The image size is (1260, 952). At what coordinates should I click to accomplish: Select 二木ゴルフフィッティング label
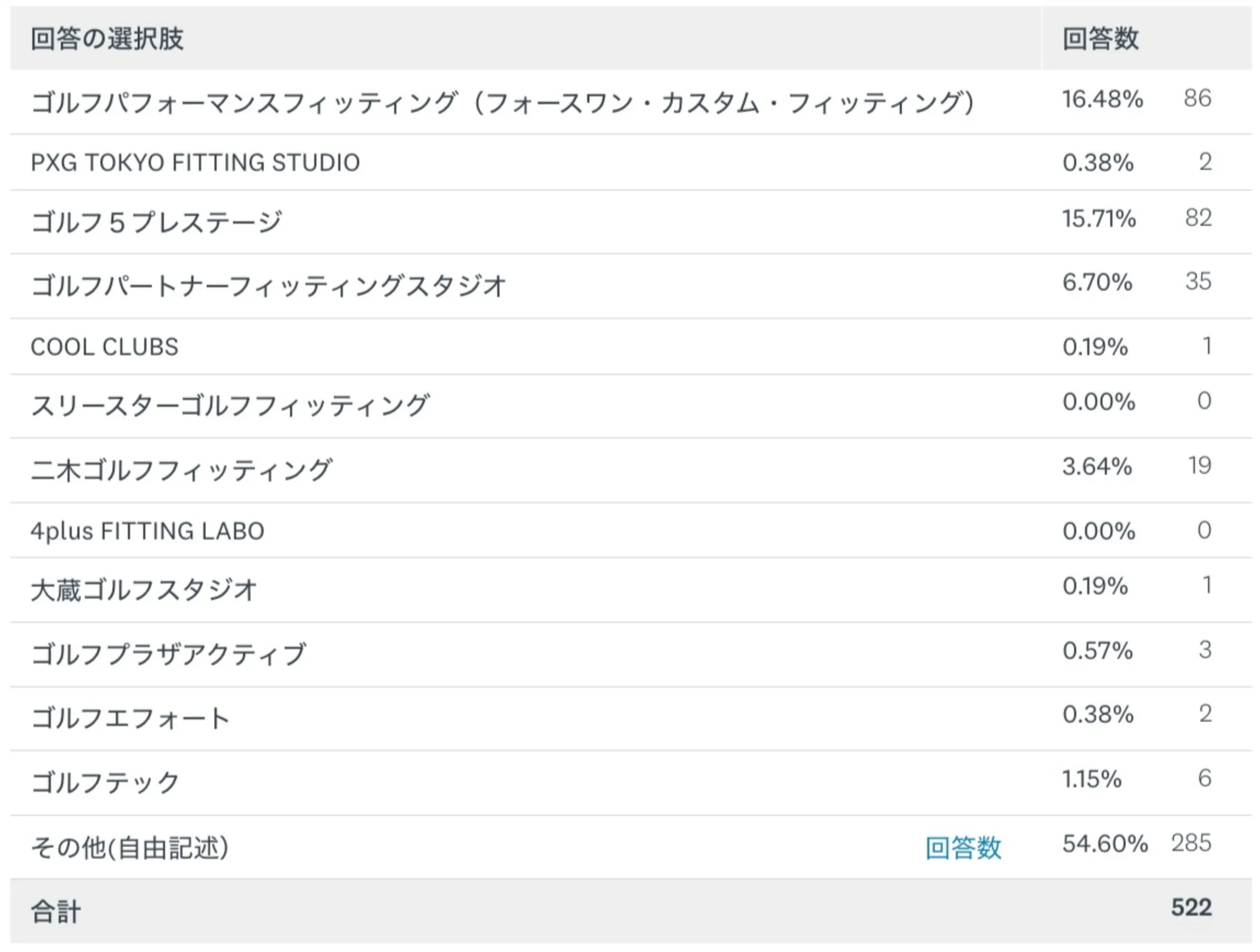coord(181,470)
